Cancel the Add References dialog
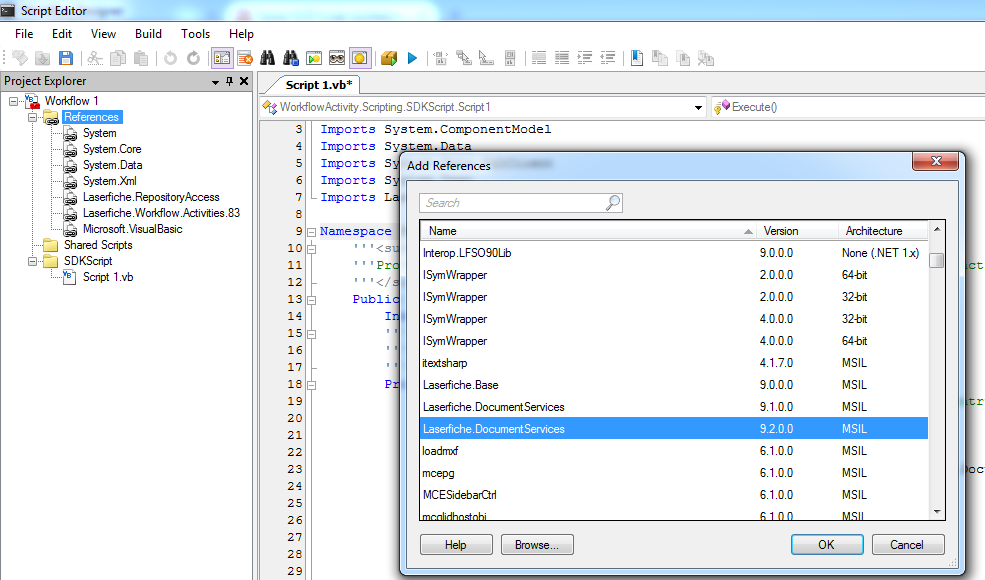985x580 pixels. pyautogui.click(x=908, y=545)
